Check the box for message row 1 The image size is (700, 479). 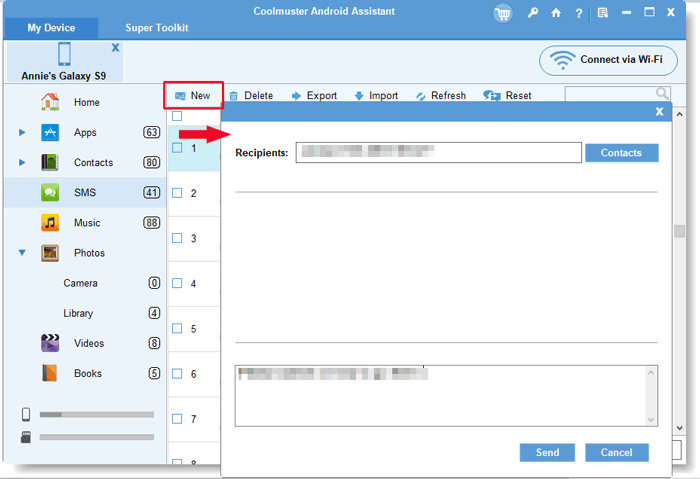click(177, 148)
